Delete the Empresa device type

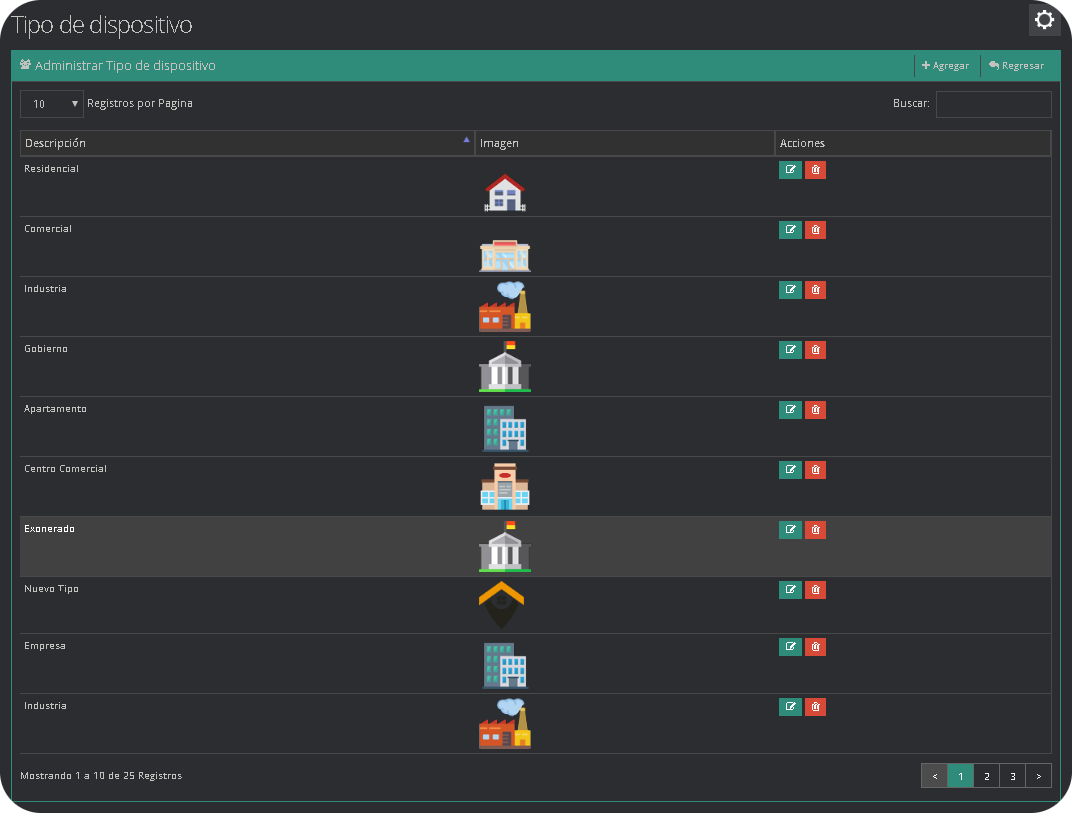pyautogui.click(x=815, y=647)
